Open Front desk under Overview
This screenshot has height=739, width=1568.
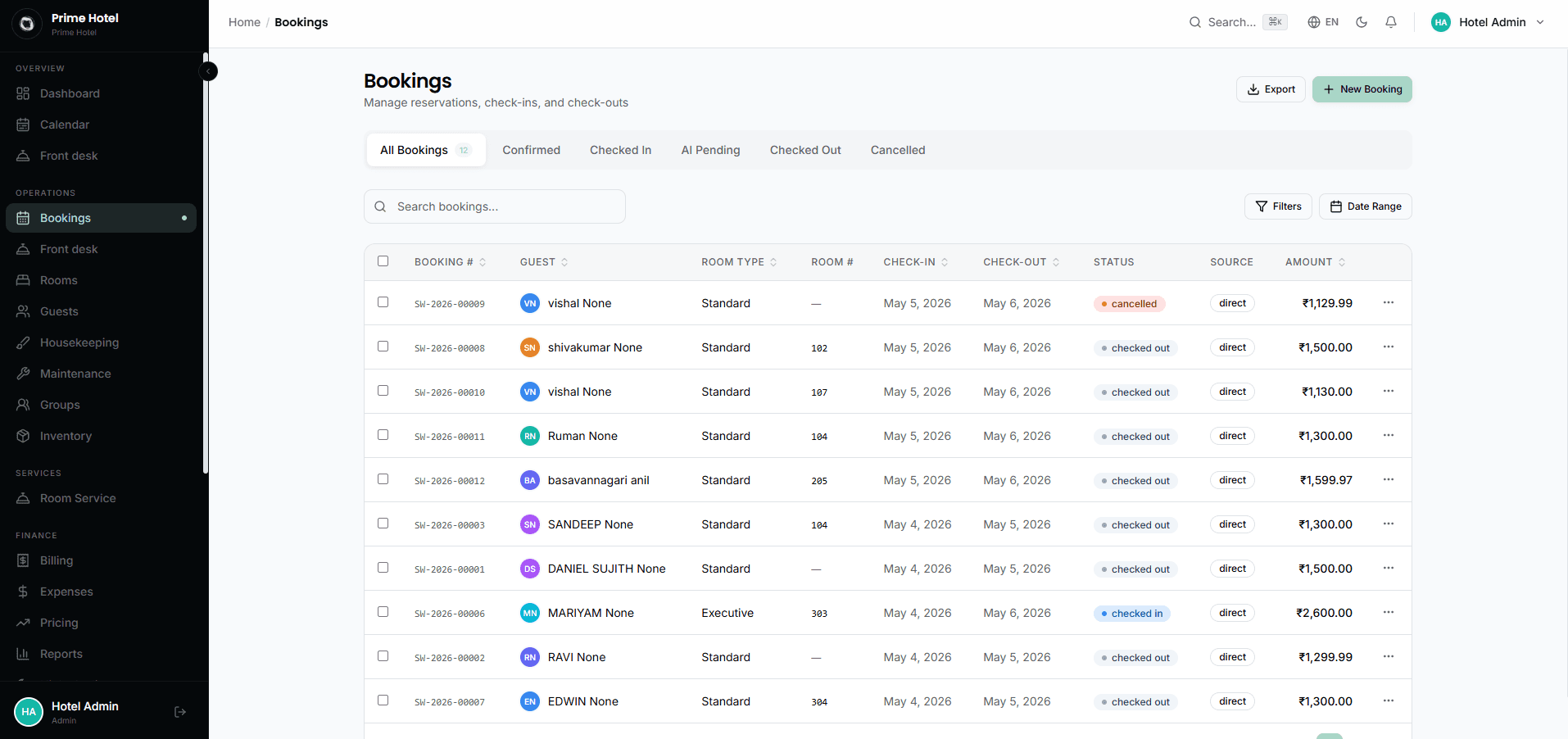click(x=101, y=156)
